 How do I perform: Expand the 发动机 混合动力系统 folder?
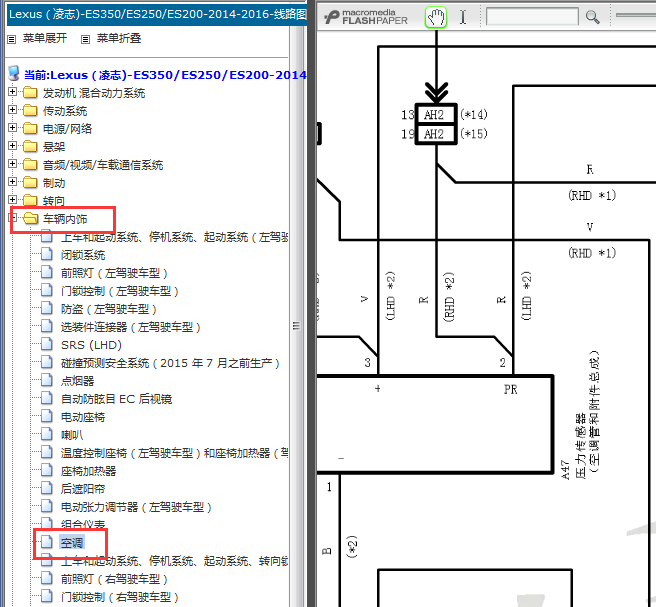(x=13, y=92)
